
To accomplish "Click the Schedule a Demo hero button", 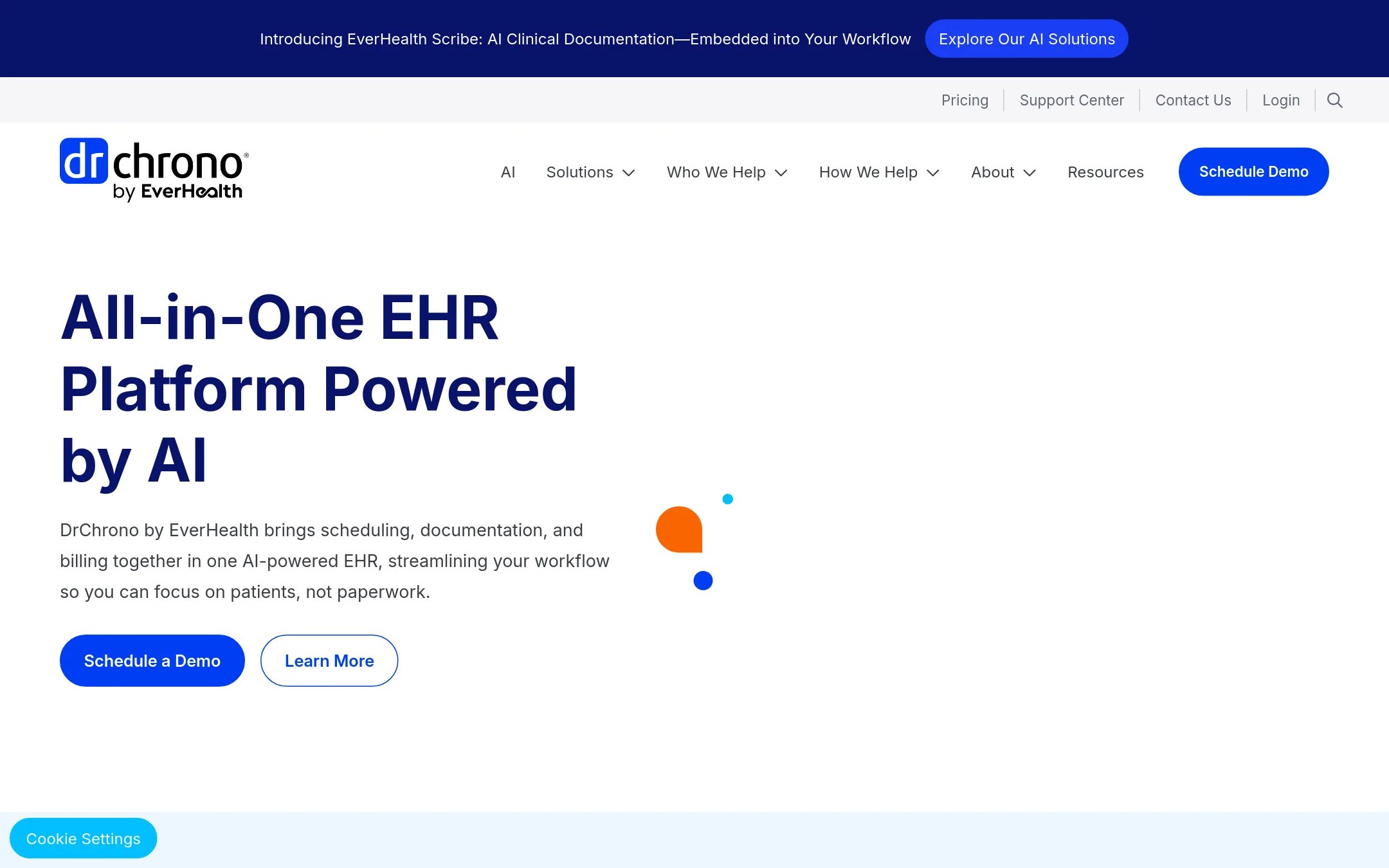I will click(152, 660).
